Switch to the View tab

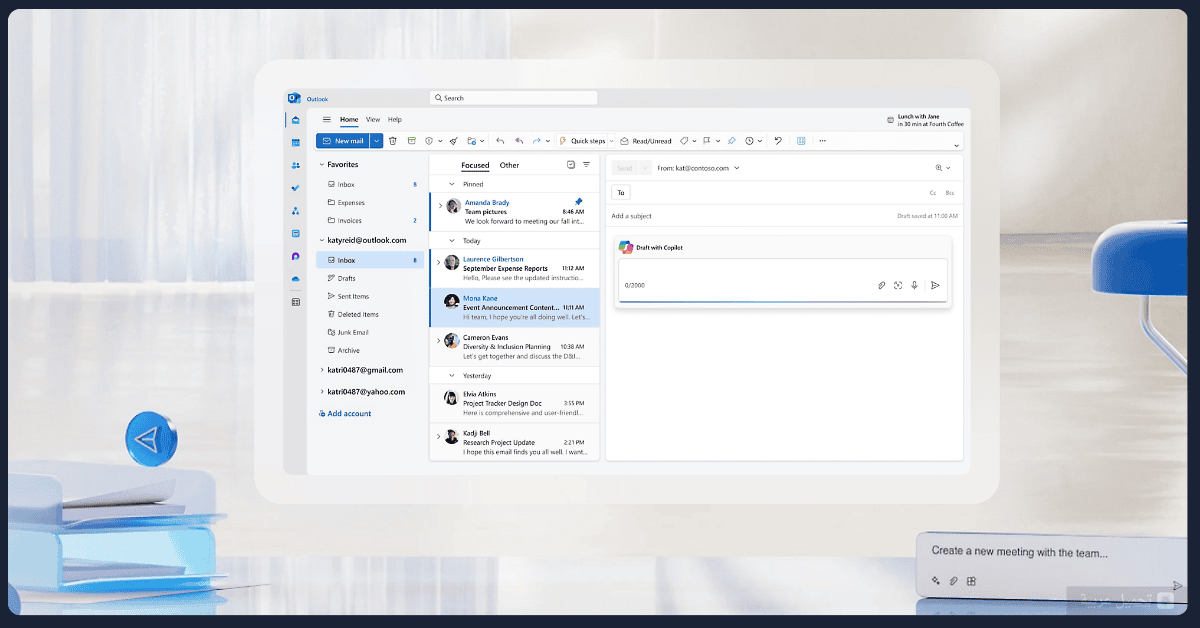[x=373, y=120]
